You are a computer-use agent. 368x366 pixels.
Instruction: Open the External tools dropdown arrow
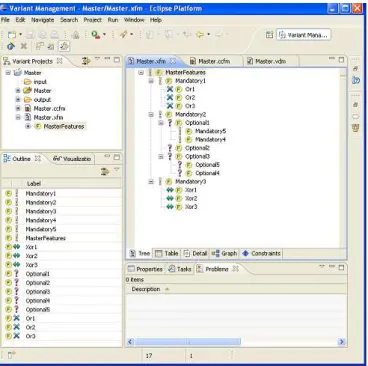point(104,35)
